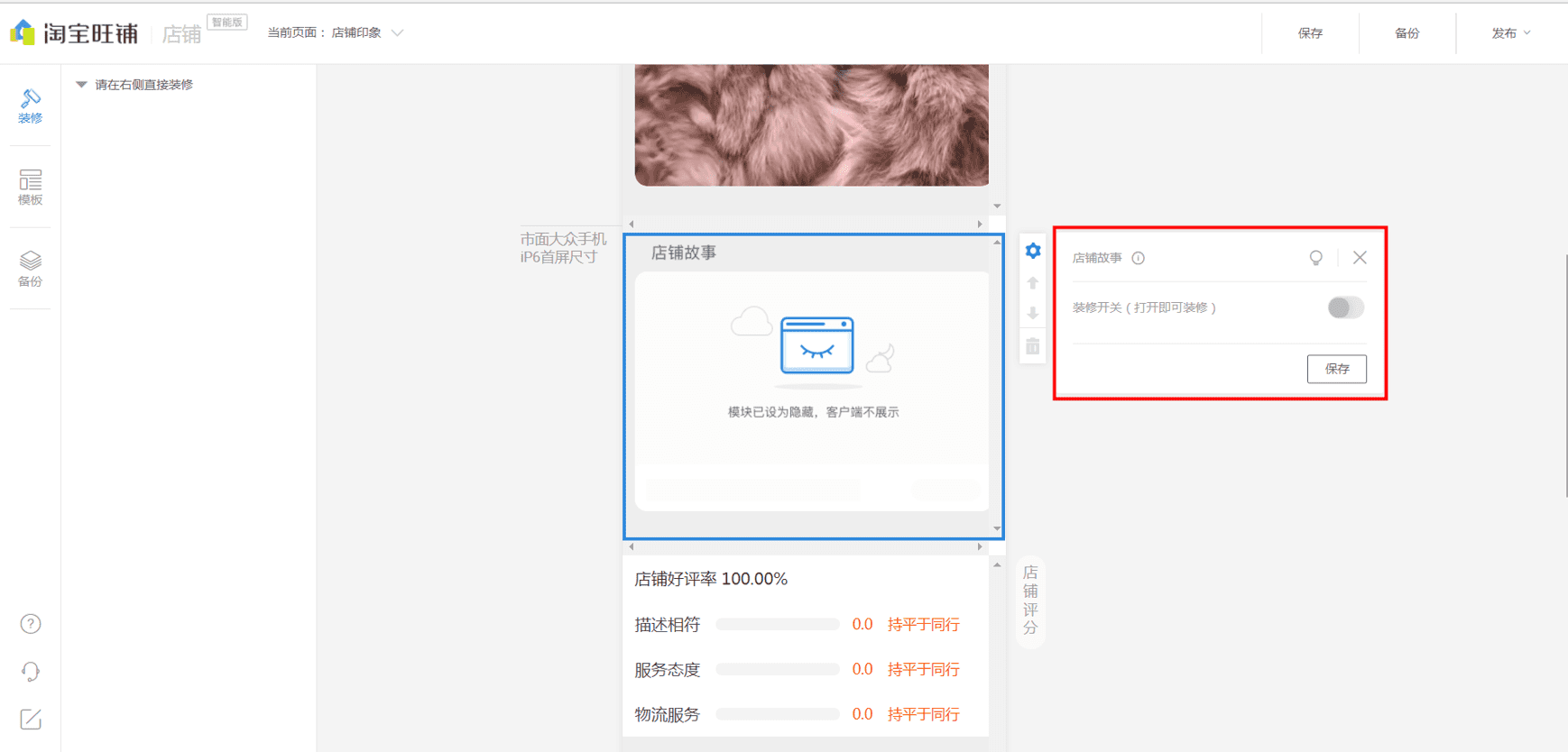Select the hidden module eye placeholder image
The image size is (1568, 752).
coord(817,346)
